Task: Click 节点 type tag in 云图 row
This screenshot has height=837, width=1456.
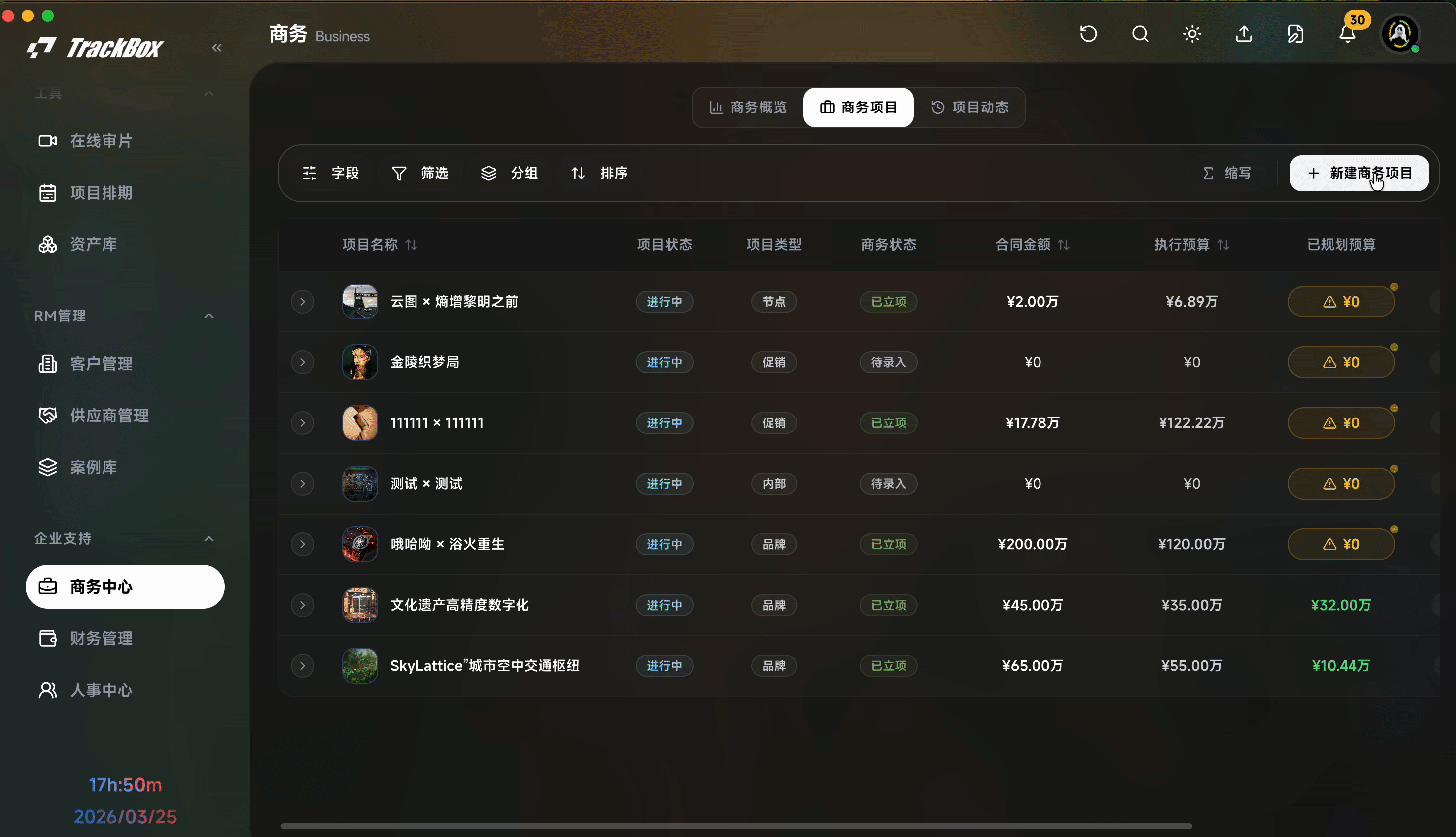Action: [x=774, y=302]
